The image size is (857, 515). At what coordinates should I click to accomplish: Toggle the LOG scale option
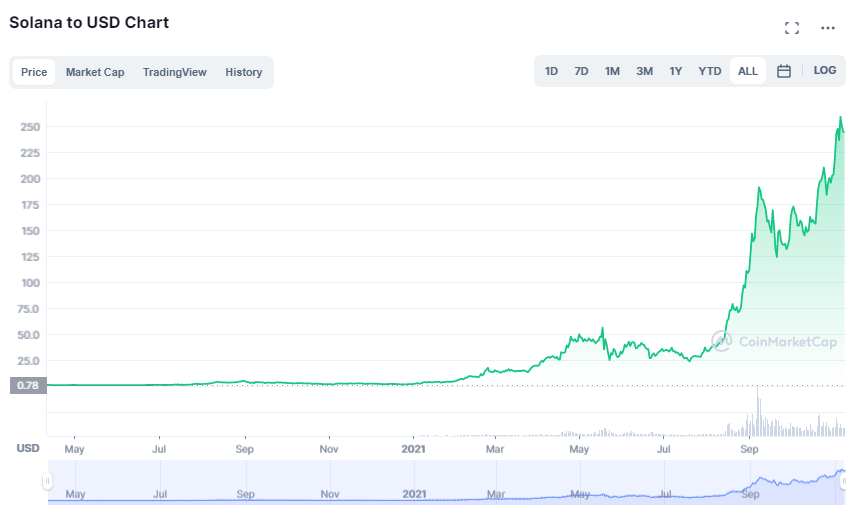click(x=824, y=71)
